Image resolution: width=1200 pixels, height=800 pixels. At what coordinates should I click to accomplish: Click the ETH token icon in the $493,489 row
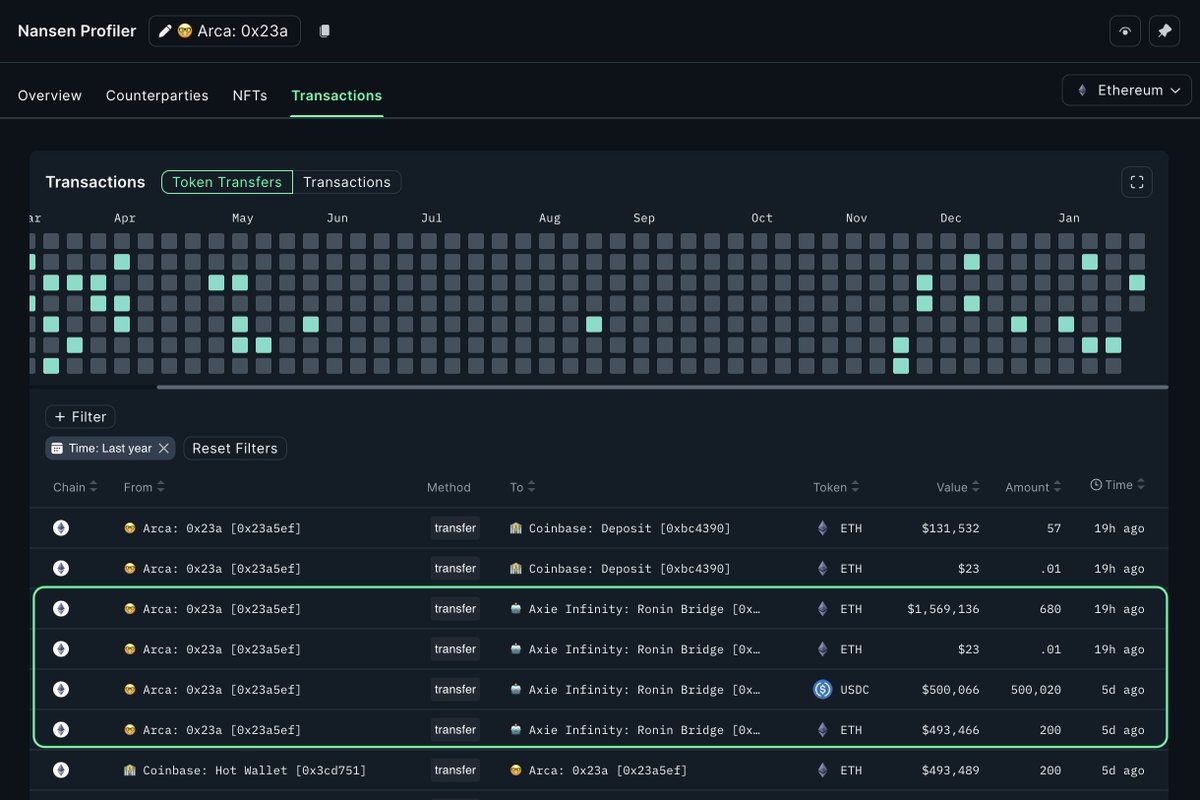point(823,770)
